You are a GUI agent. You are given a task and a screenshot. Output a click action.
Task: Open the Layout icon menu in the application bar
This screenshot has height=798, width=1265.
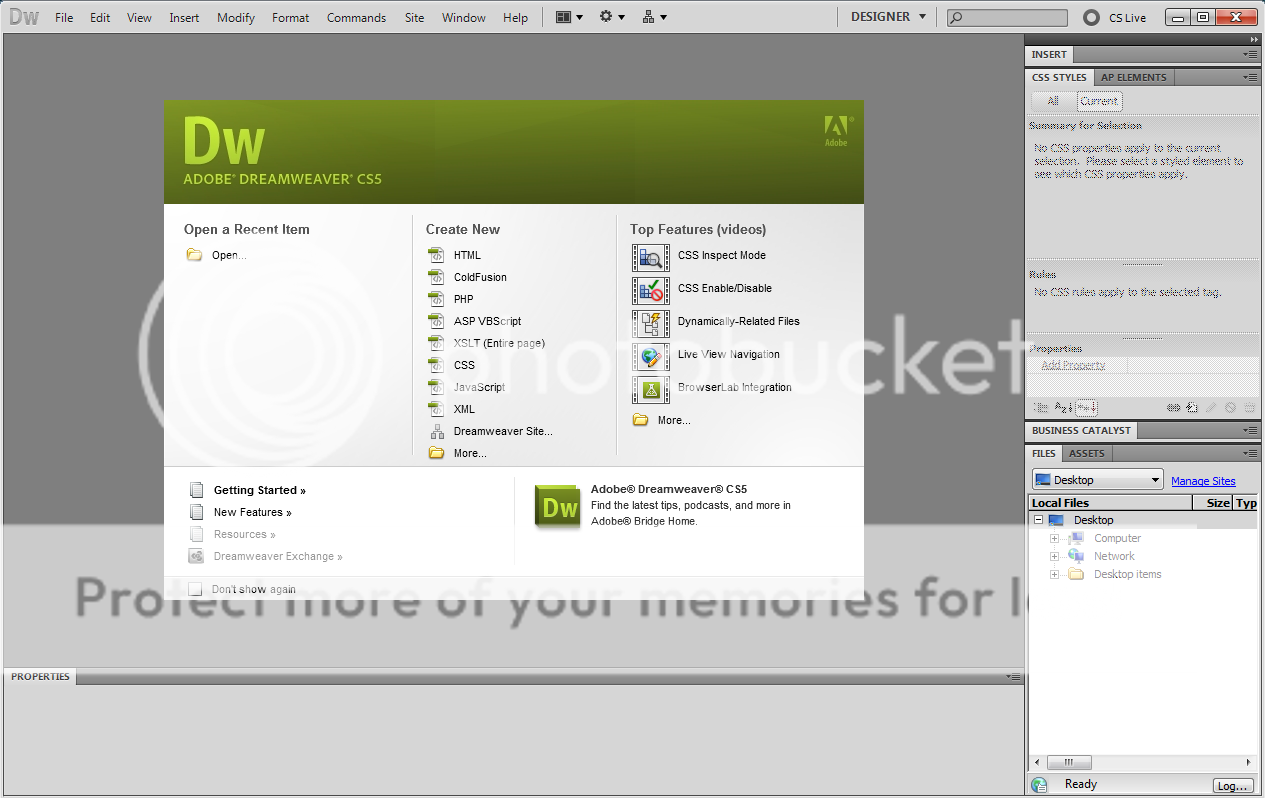point(568,17)
